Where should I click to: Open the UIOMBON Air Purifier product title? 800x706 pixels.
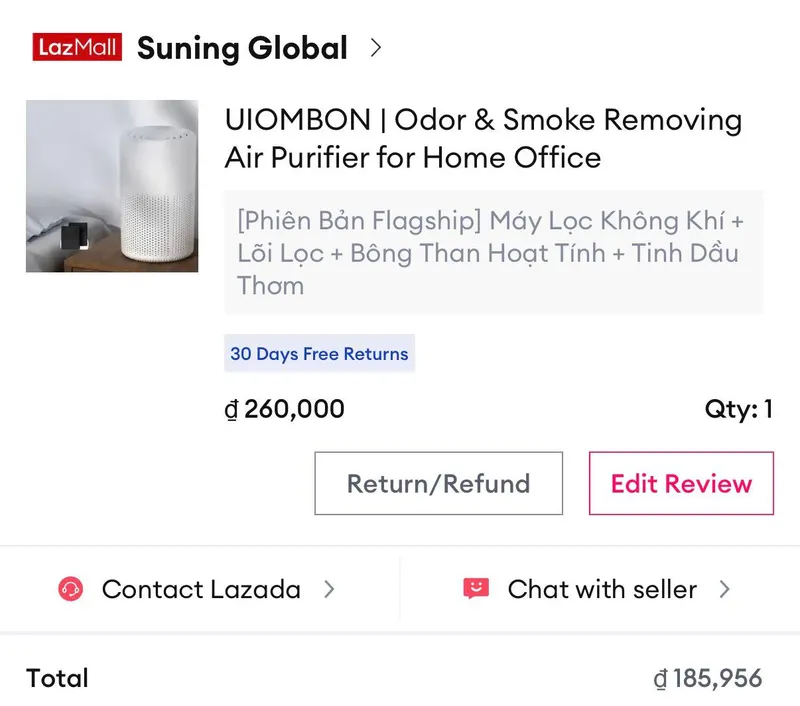click(483, 138)
